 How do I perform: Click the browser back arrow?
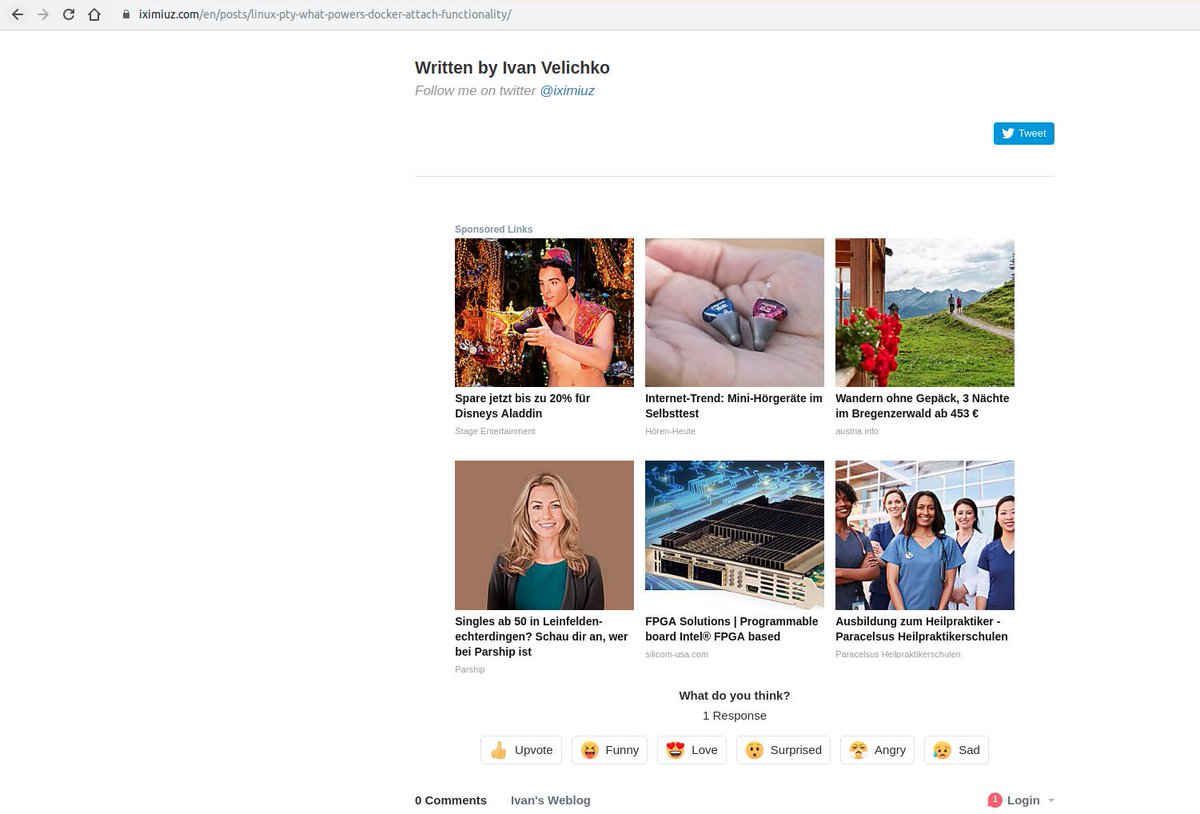point(17,15)
